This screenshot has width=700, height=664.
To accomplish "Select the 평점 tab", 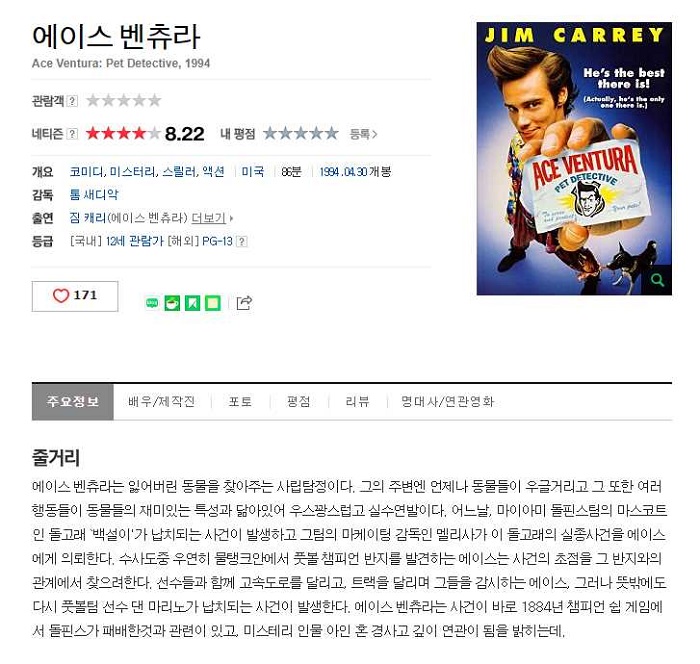I will 299,401.
